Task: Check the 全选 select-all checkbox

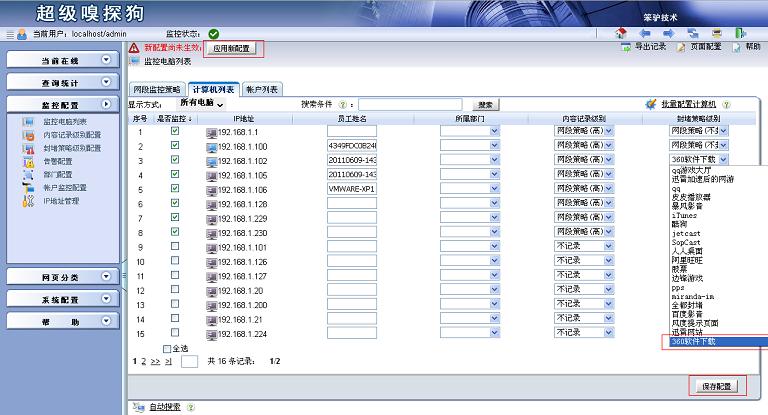Action: click(x=168, y=348)
